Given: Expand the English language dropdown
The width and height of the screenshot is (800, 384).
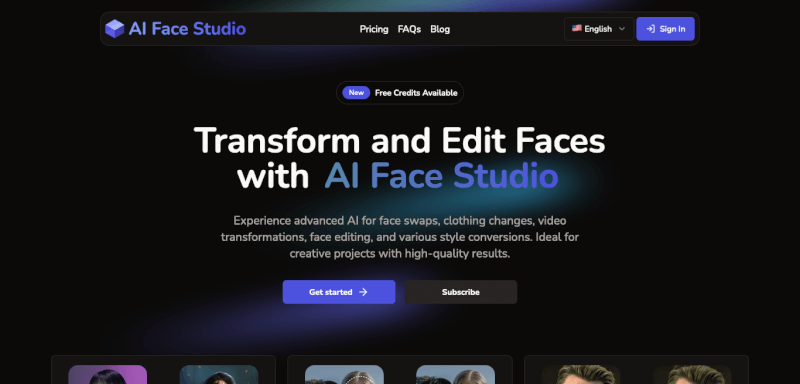Looking at the screenshot, I should click(x=599, y=29).
